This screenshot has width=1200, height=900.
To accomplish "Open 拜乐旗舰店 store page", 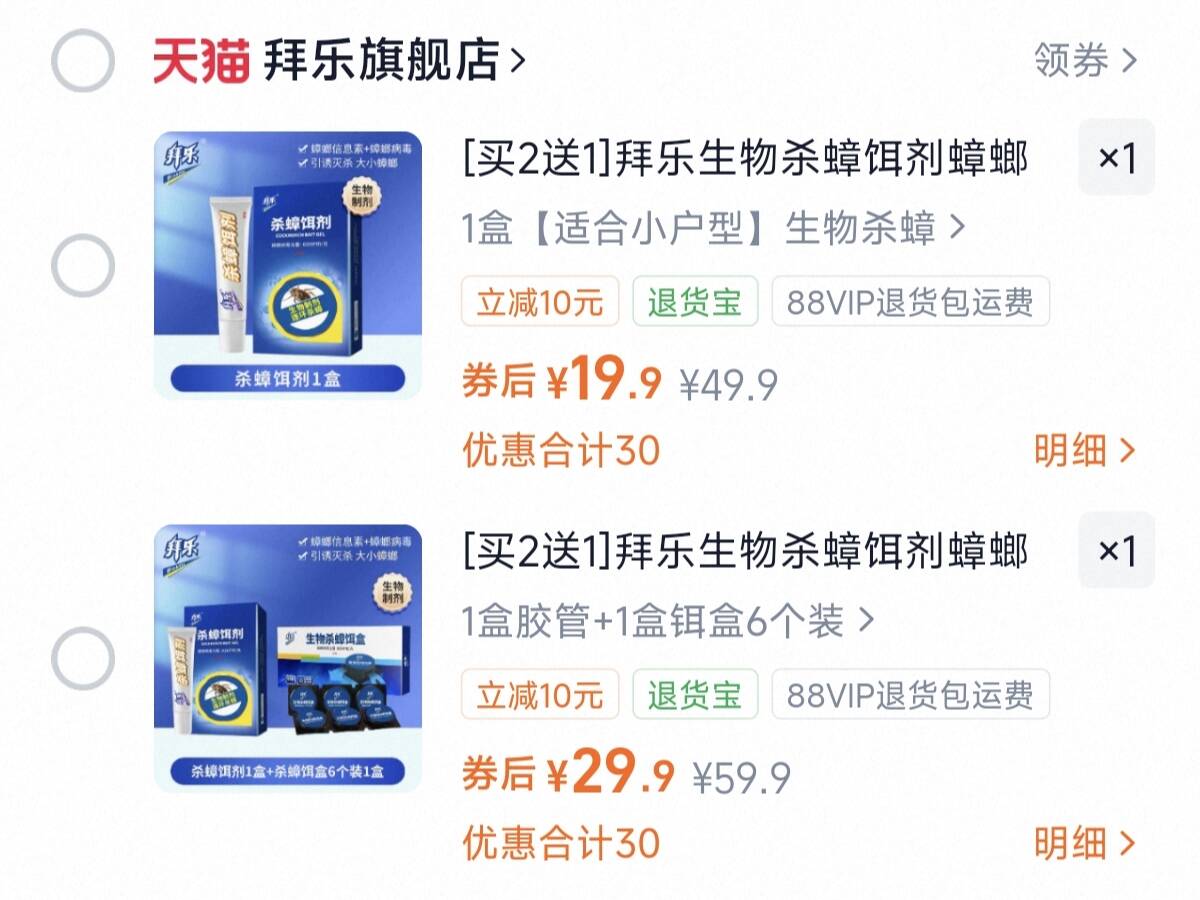I will click(x=394, y=61).
